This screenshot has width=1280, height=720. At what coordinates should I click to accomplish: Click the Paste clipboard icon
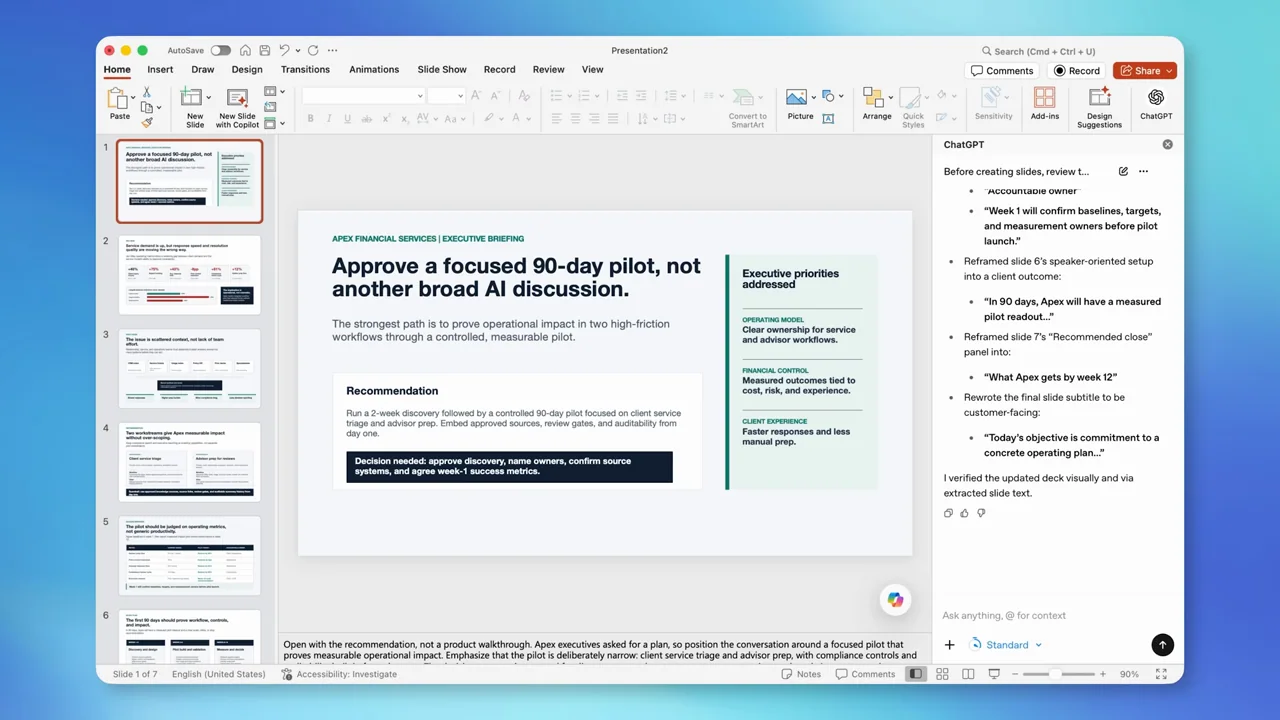[x=118, y=99]
